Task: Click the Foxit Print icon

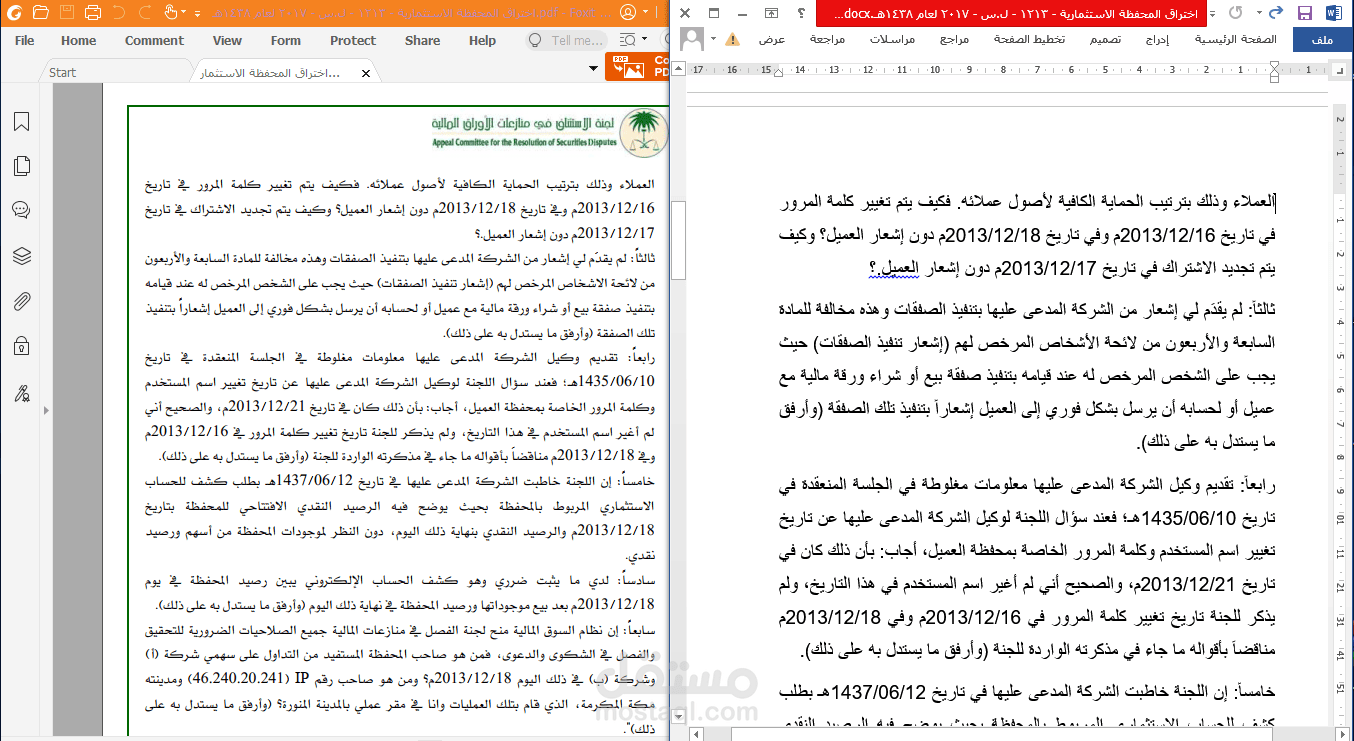Action: point(92,13)
